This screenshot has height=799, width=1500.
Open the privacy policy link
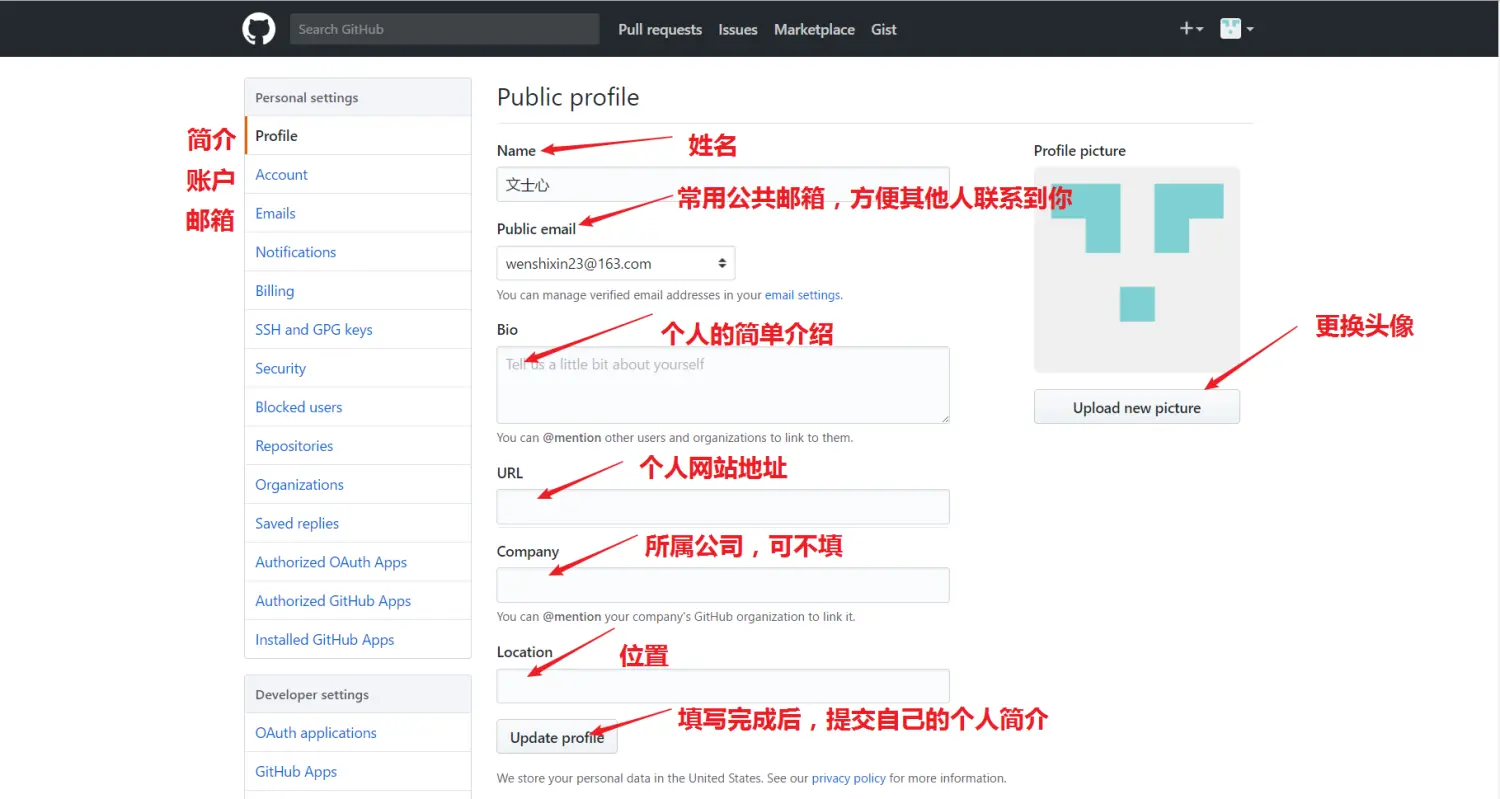[x=849, y=778]
